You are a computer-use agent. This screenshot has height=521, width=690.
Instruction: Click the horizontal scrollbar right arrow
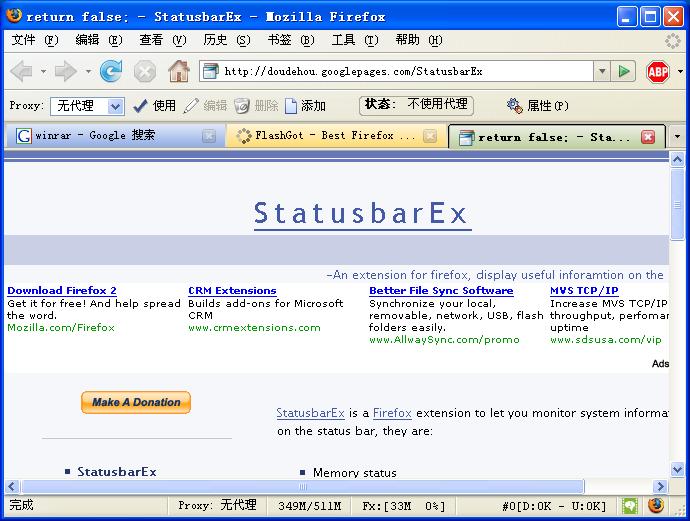660,486
